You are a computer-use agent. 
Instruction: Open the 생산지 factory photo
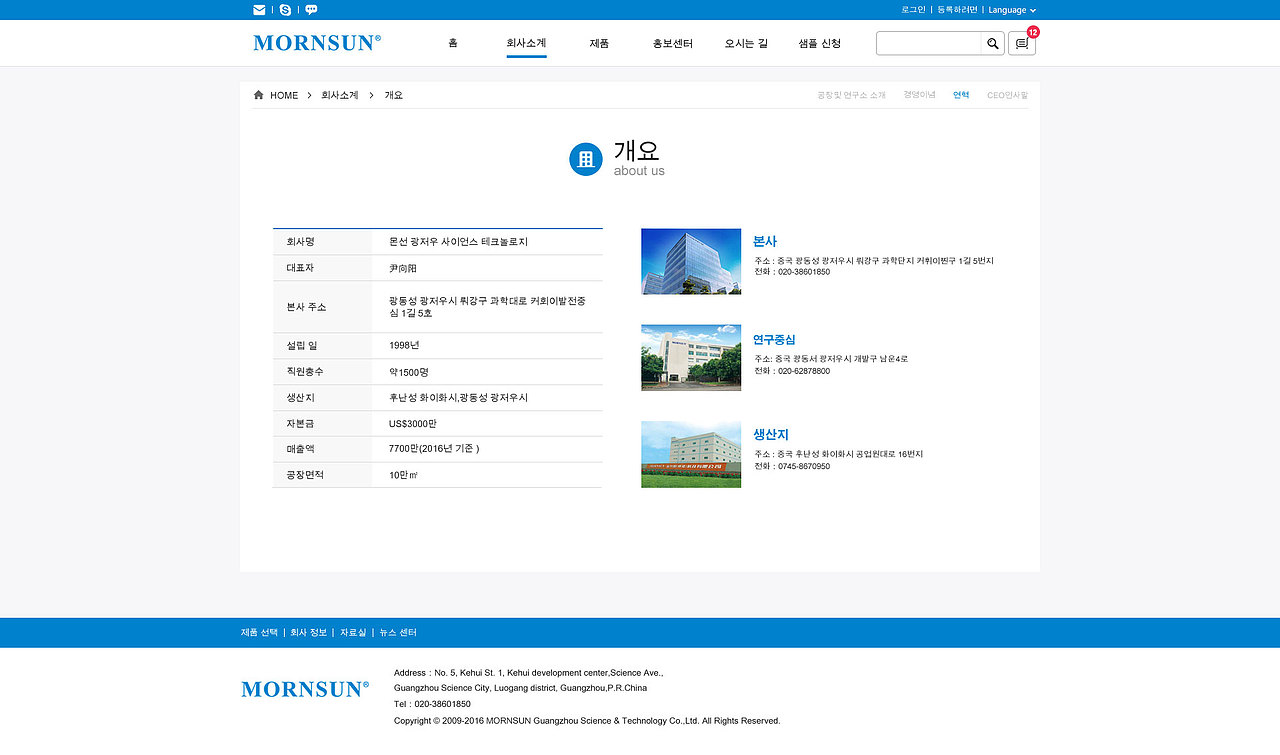(691, 455)
